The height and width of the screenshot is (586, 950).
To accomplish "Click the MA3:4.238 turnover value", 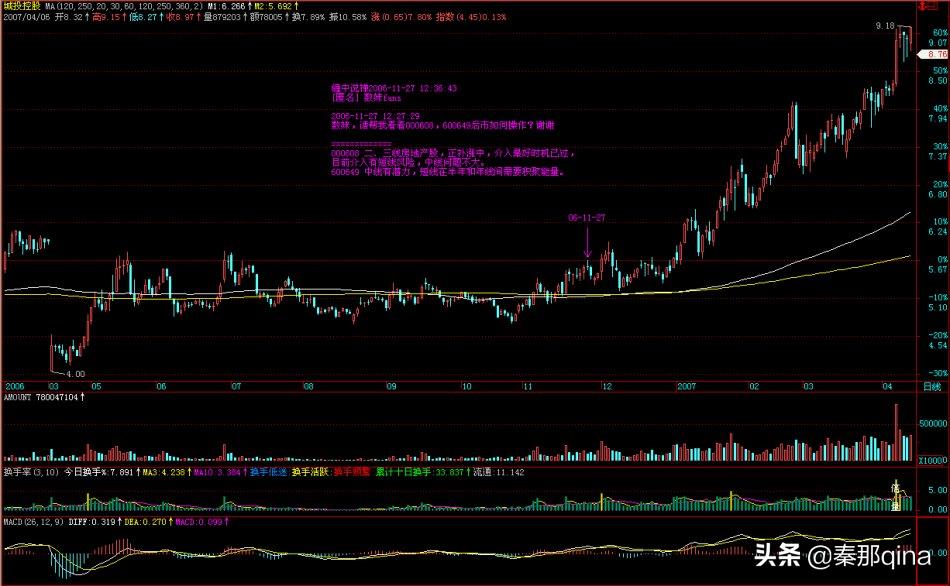I will (166, 472).
